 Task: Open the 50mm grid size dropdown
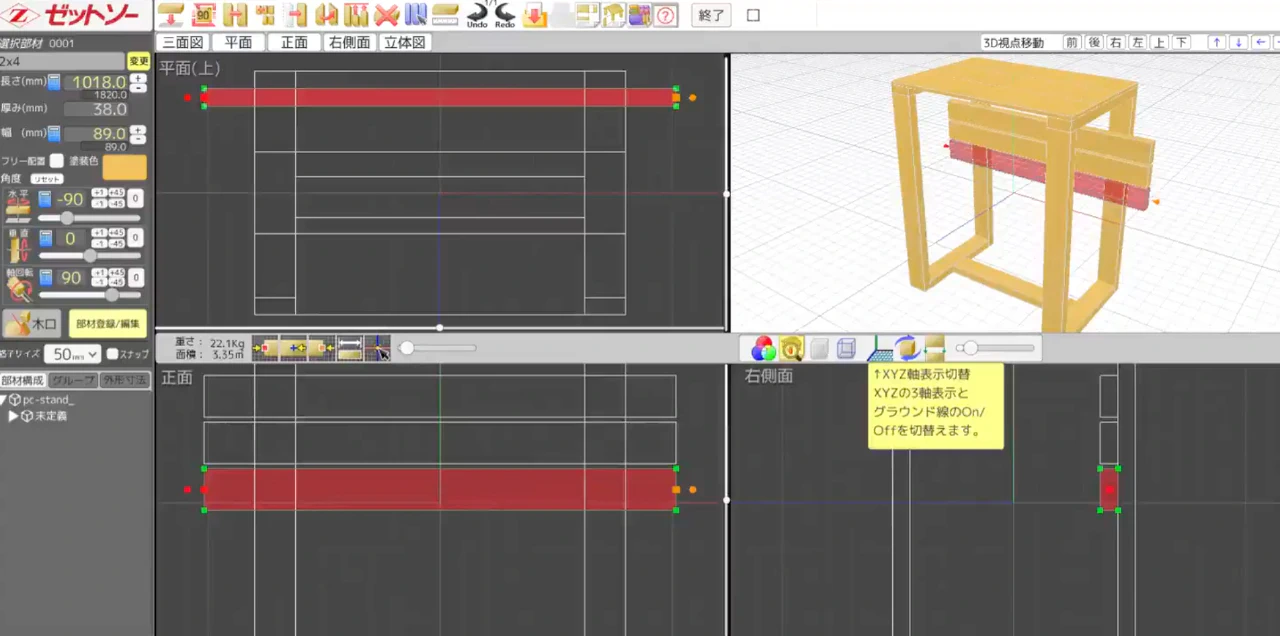73,354
